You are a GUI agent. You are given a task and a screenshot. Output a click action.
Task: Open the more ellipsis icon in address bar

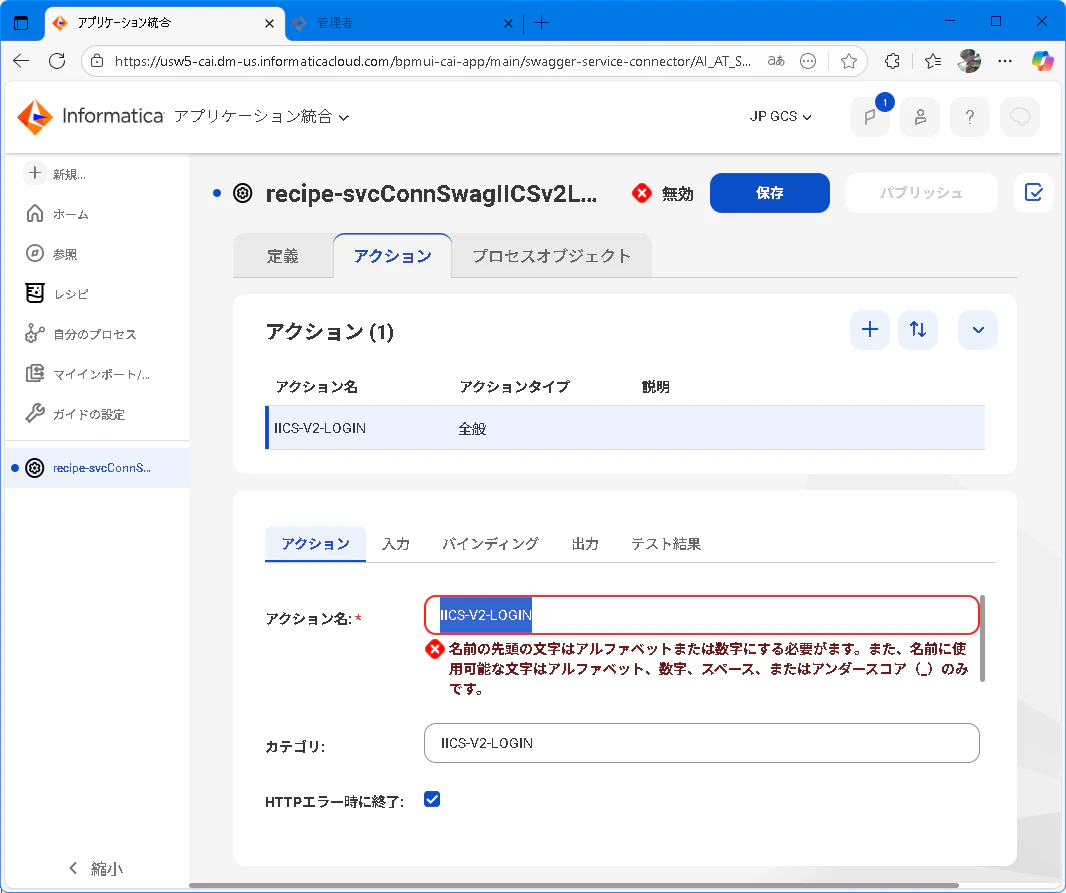[x=808, y=61]
